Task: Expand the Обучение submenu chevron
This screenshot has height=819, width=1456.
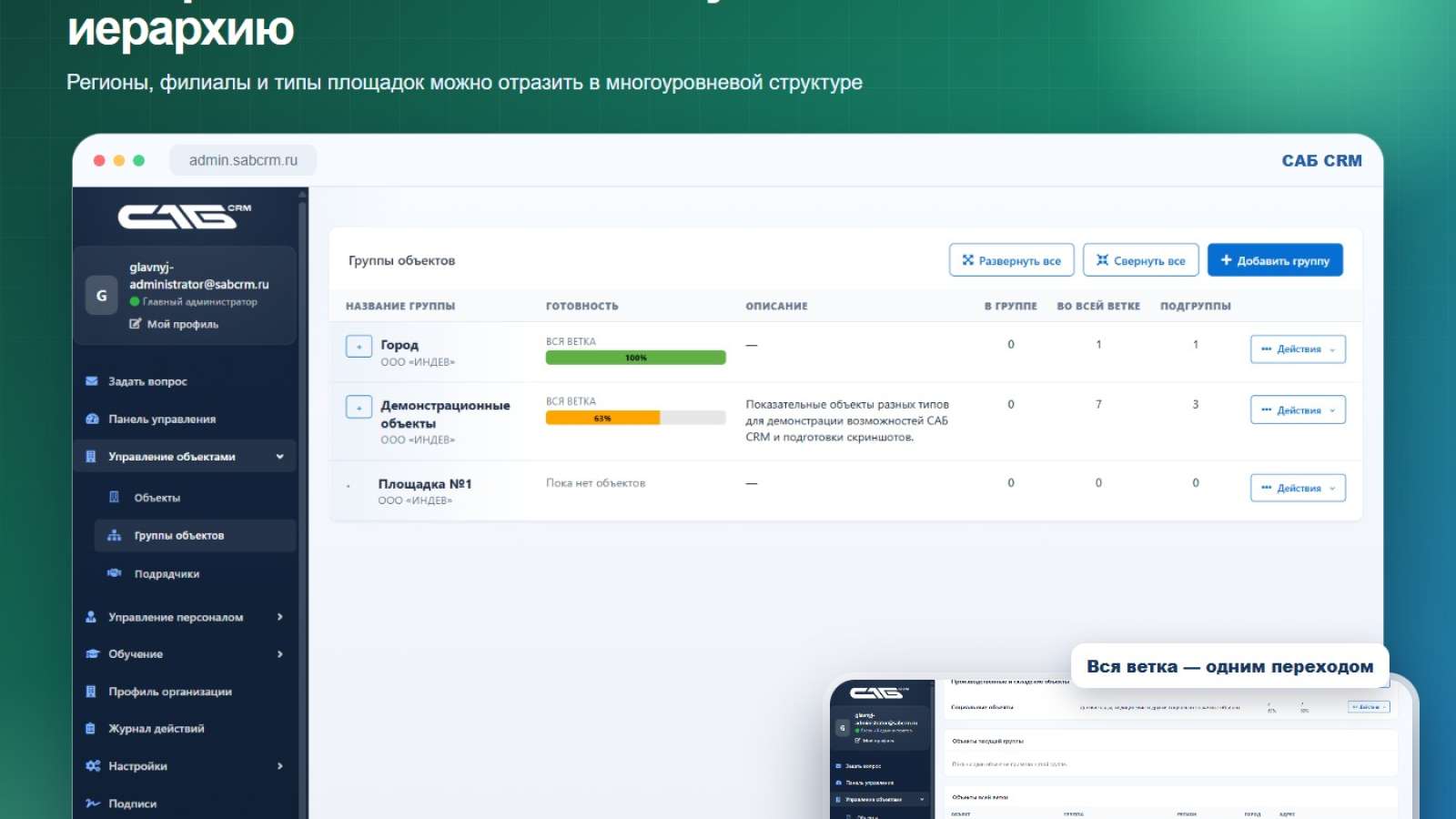Action: coord(279,654)
